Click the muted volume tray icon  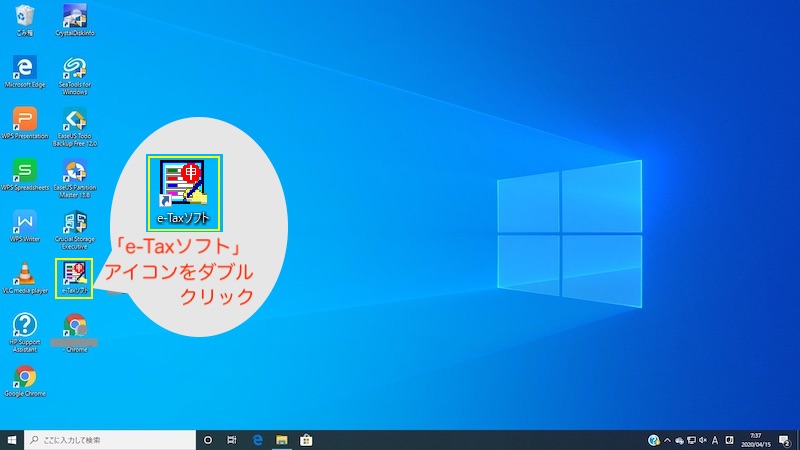[703, 440]
